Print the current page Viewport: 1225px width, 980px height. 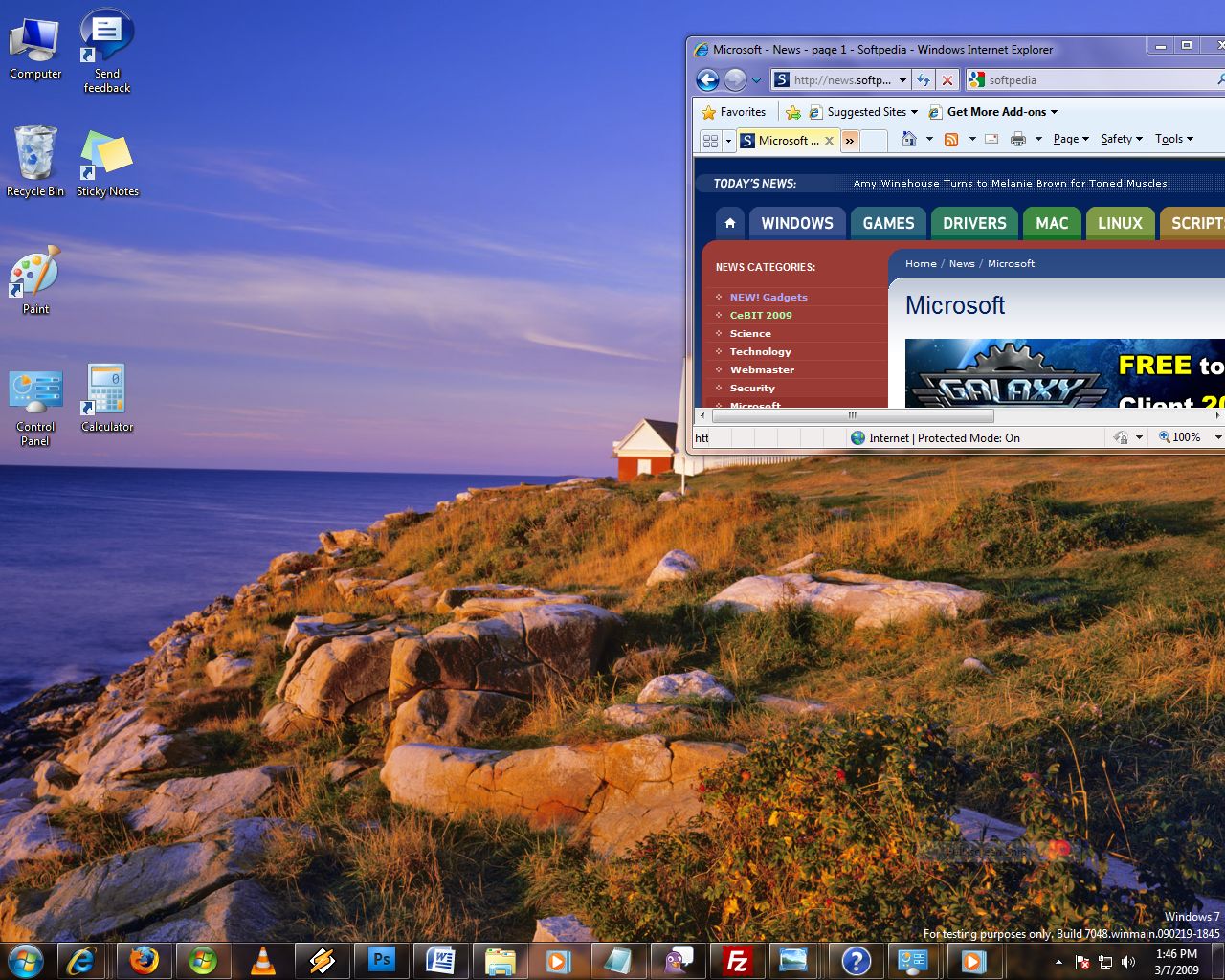coord(1019,139)
